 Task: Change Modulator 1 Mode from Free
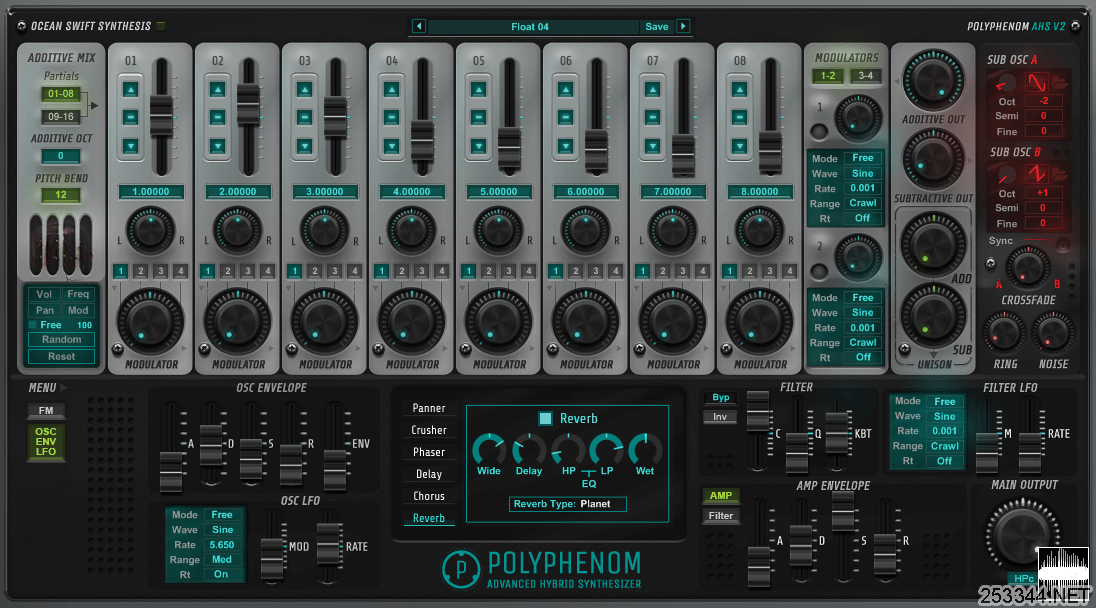click(863, 158)
